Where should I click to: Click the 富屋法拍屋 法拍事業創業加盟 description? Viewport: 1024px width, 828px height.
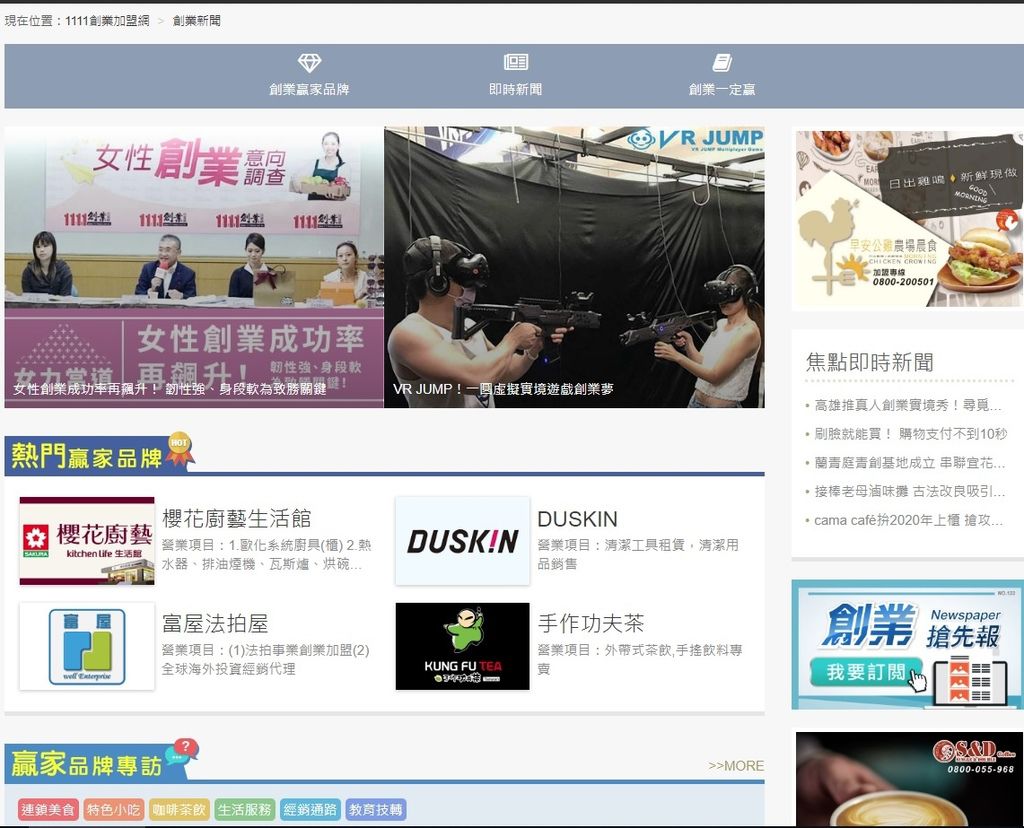pos(265,660)
